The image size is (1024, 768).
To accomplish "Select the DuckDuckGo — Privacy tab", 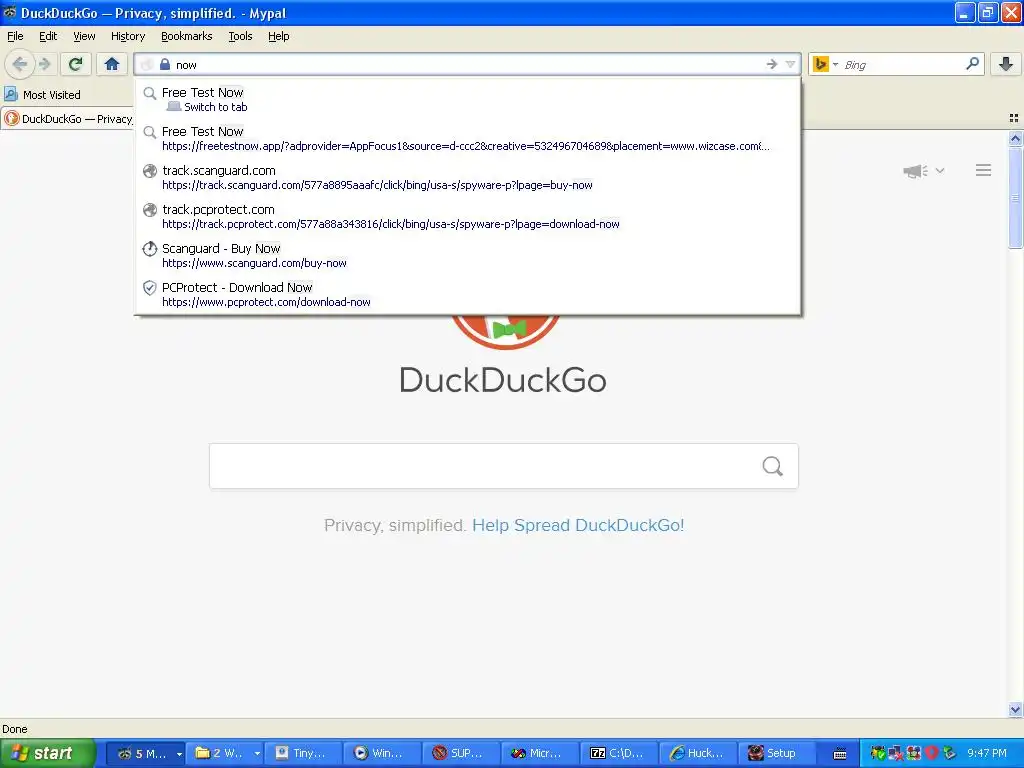I will [x=68, y=119].
